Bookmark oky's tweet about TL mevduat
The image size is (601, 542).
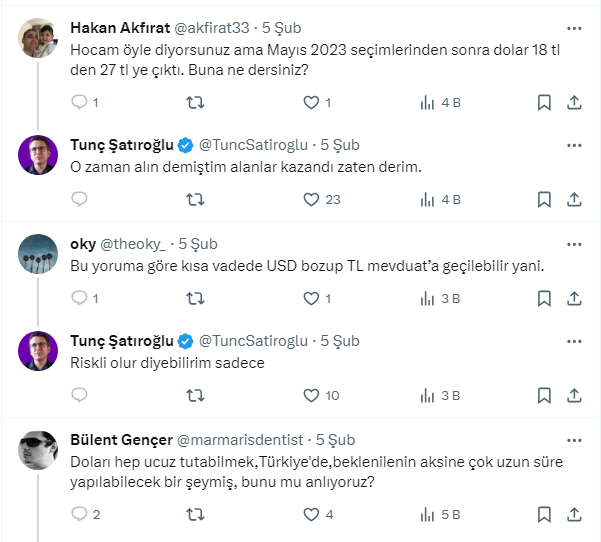tap(544, 297)
